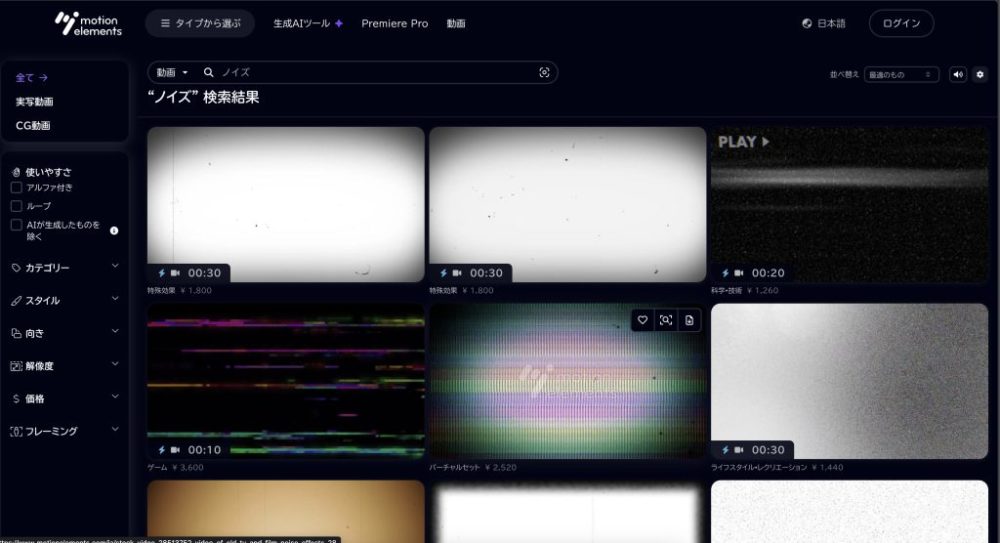The height and width of the screenshot is (543, 1000).
Task: Enable the アルファ付き checkbox
Action: (16, 187)
